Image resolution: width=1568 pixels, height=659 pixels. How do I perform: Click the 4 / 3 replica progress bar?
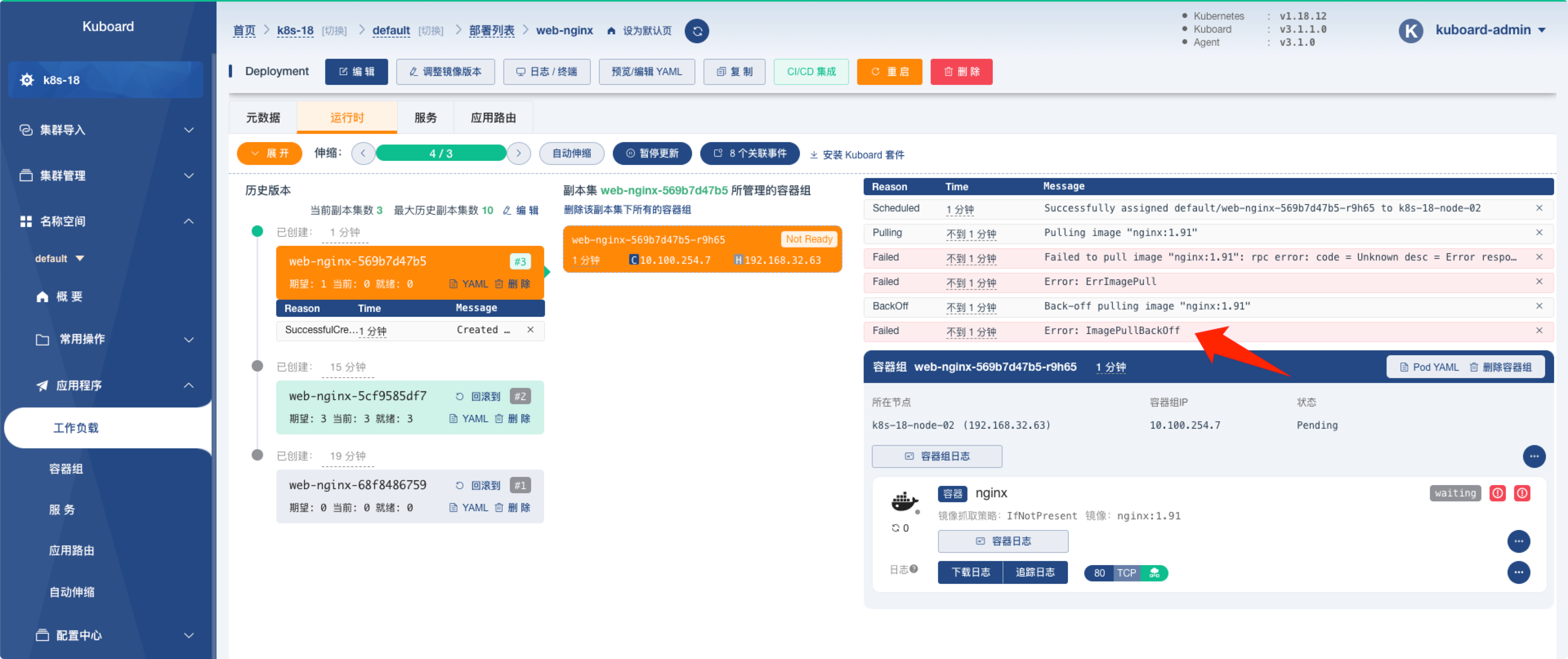441,154
